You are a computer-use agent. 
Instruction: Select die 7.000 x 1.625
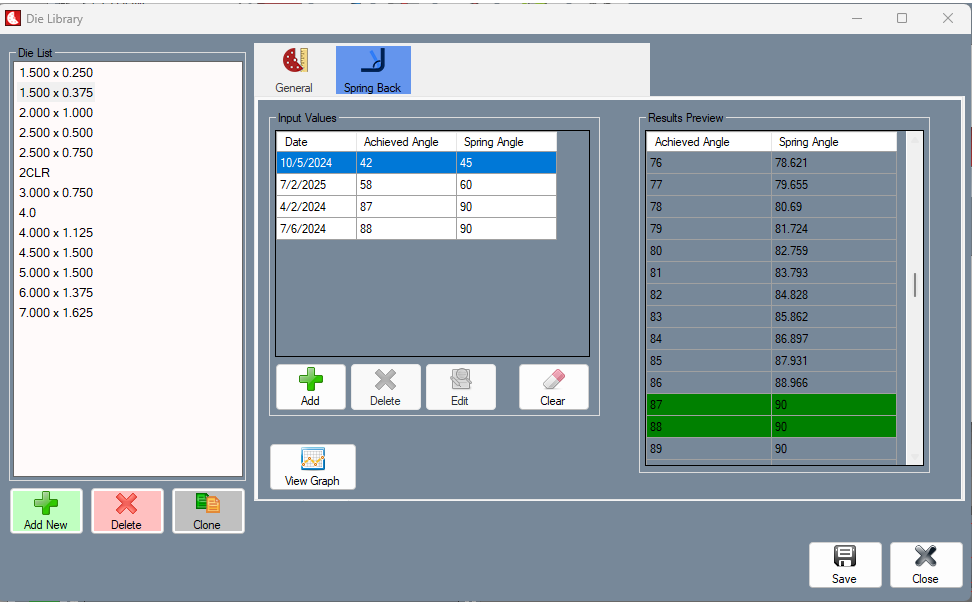pyautogui.click(x=56, y=313)
